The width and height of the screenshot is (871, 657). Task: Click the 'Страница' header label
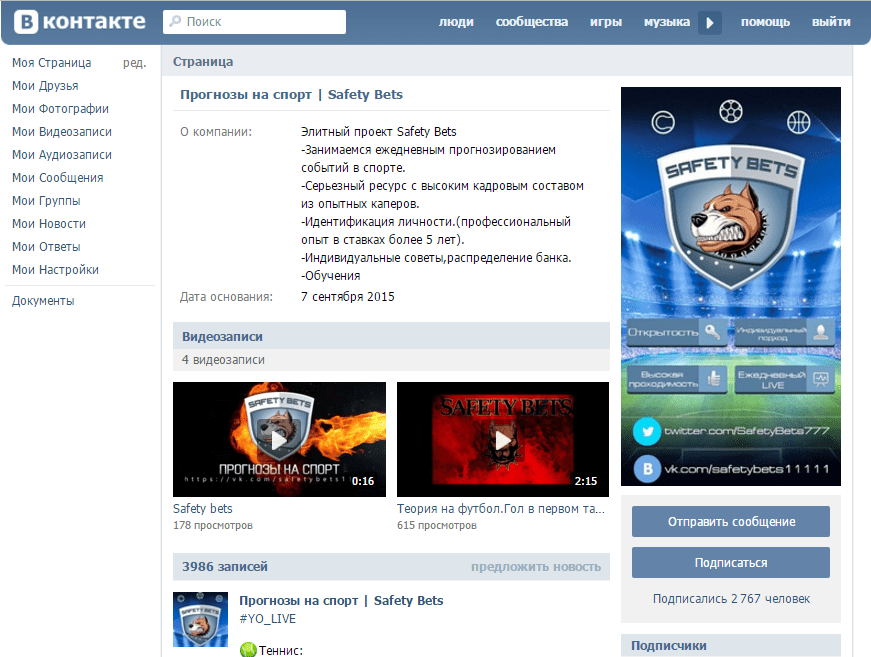pyautogui.click(x=203, y=62)
